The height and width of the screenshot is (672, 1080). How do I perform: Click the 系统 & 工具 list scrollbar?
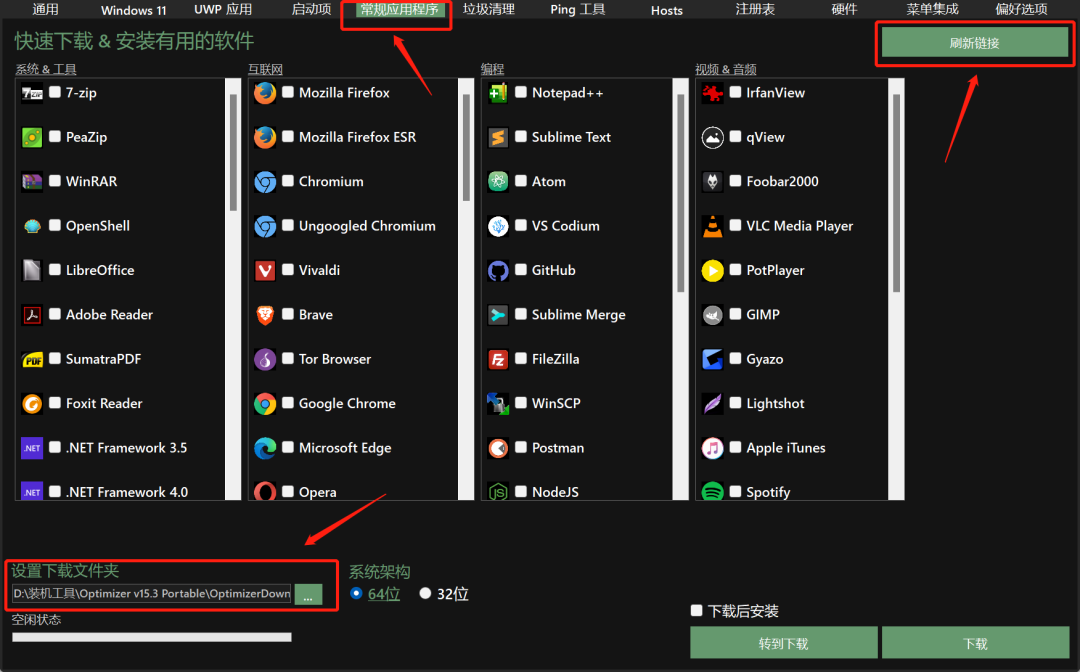[233, 289]
